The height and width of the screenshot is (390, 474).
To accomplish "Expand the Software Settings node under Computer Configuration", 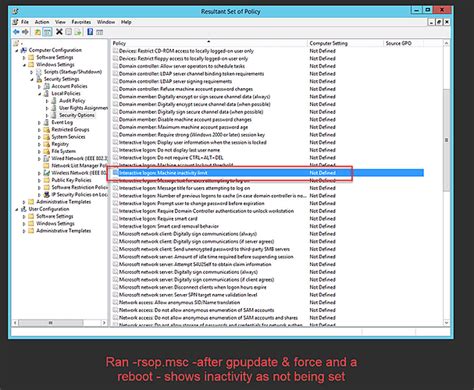I will click(24, 57).
